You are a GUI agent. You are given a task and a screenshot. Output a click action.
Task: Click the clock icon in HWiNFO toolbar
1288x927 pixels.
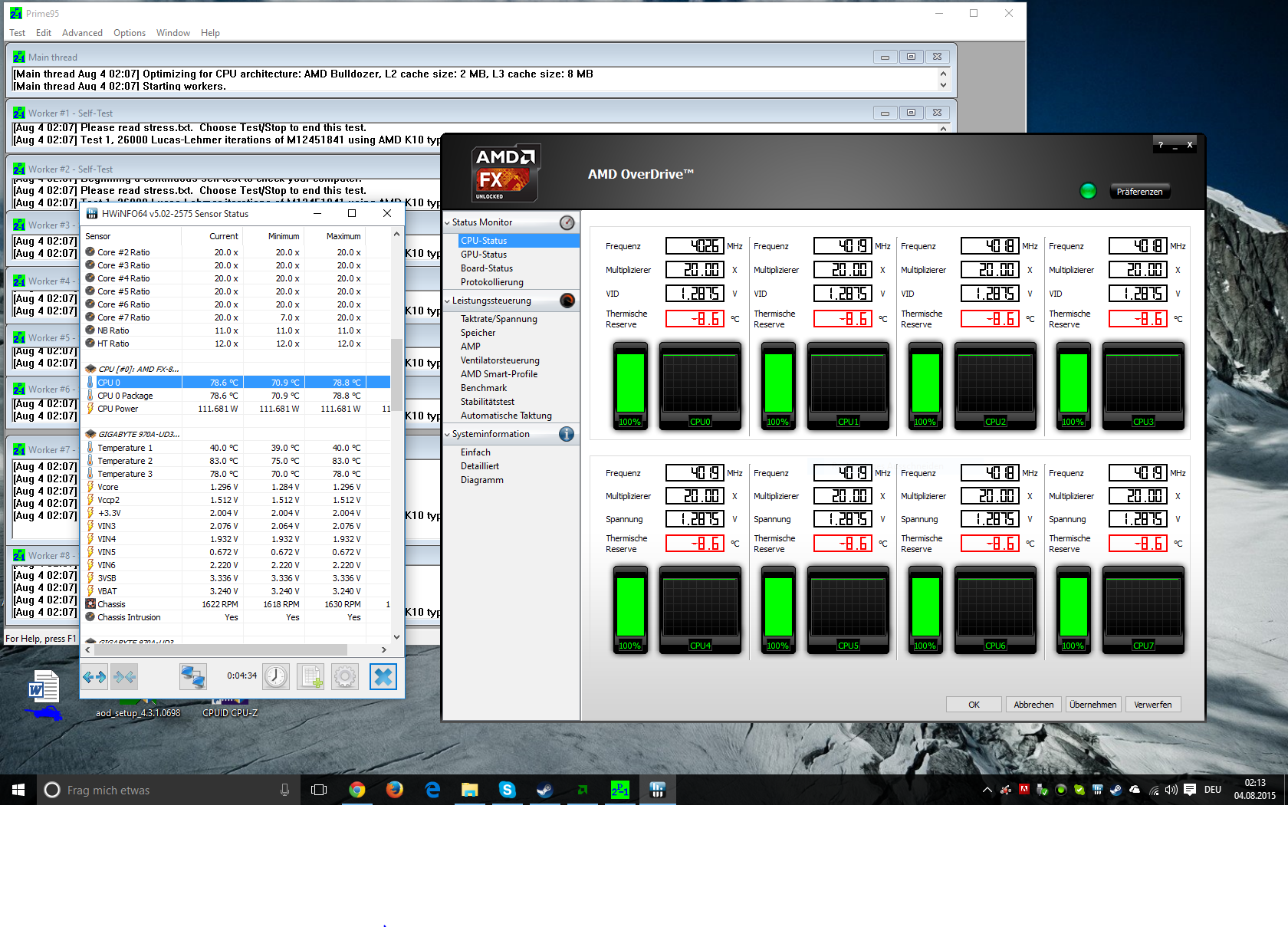coord(276,676)
